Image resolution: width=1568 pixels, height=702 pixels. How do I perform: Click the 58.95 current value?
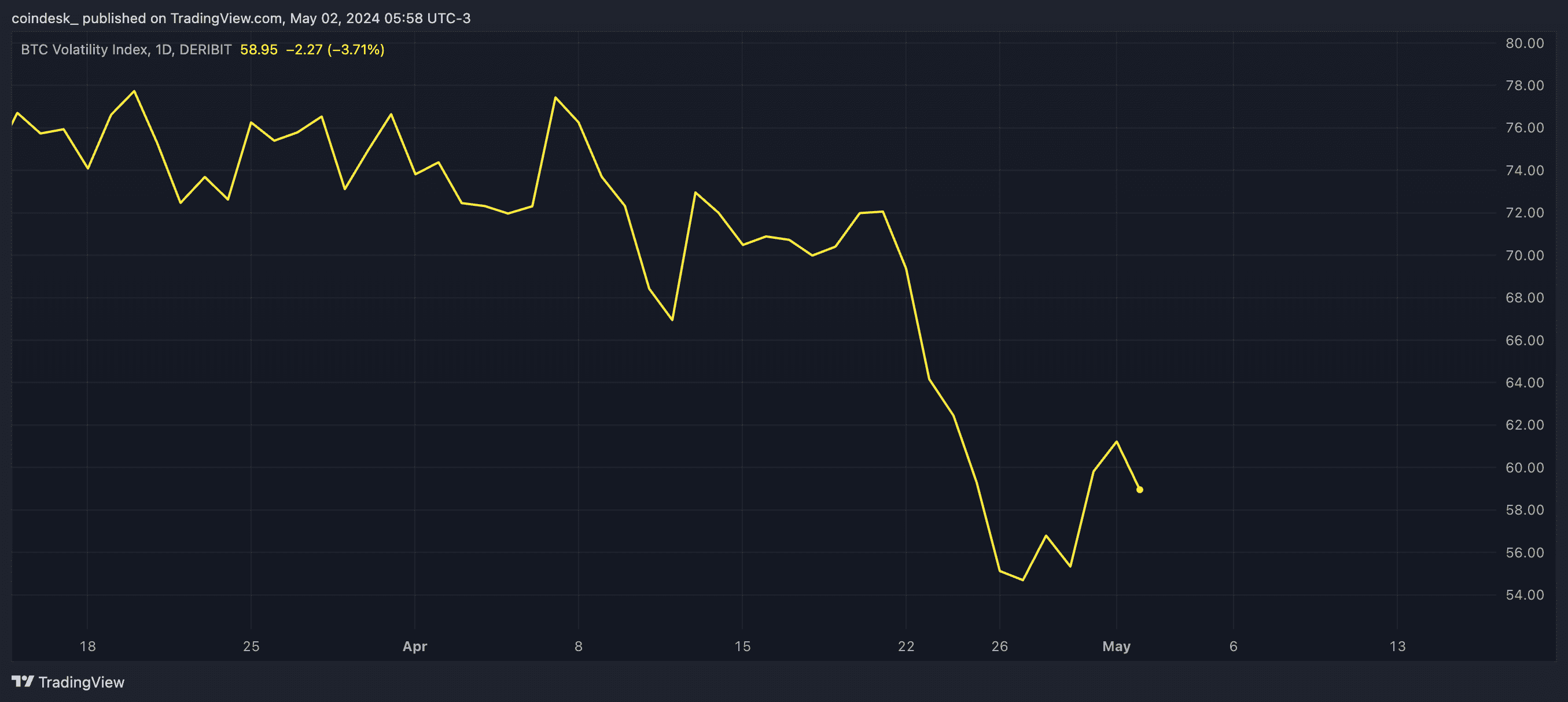(x=259, y=49)
